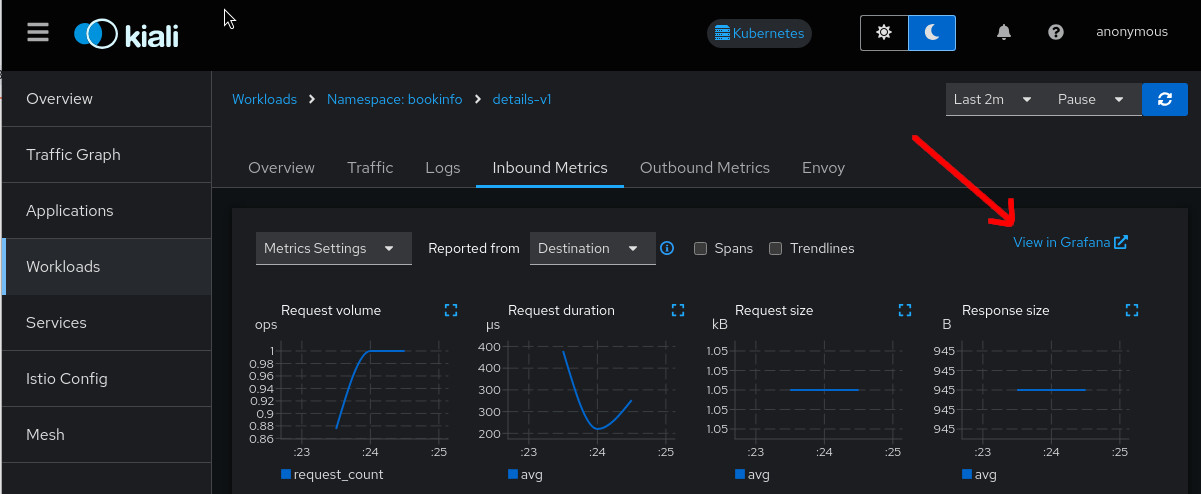Click the Namespace: bookinfo breadcrumb link
Image resolution: width=1201 pixels, height=494 pixels.
click(394, 99)
